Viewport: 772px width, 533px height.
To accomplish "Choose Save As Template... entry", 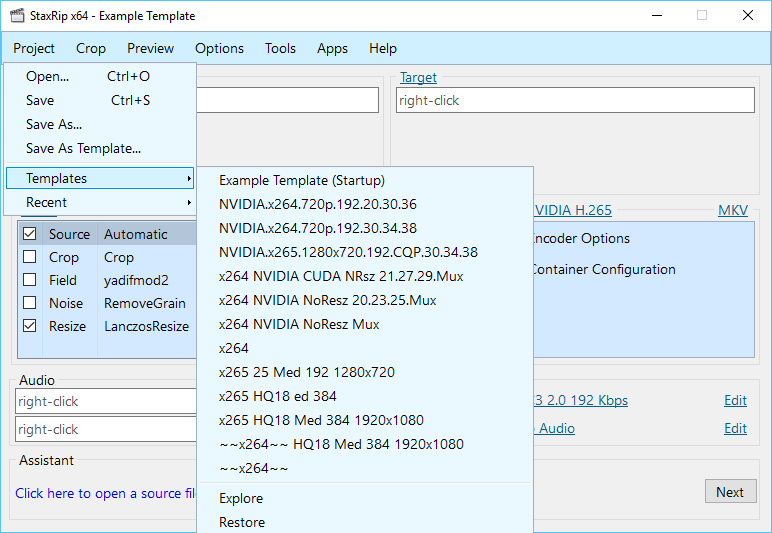I will 100,149.
